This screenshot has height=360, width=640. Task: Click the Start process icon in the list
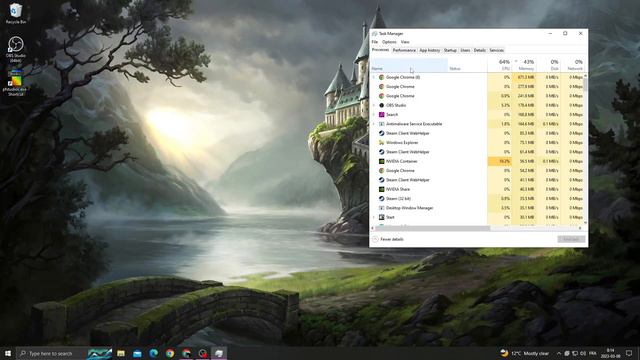point(381,217)
